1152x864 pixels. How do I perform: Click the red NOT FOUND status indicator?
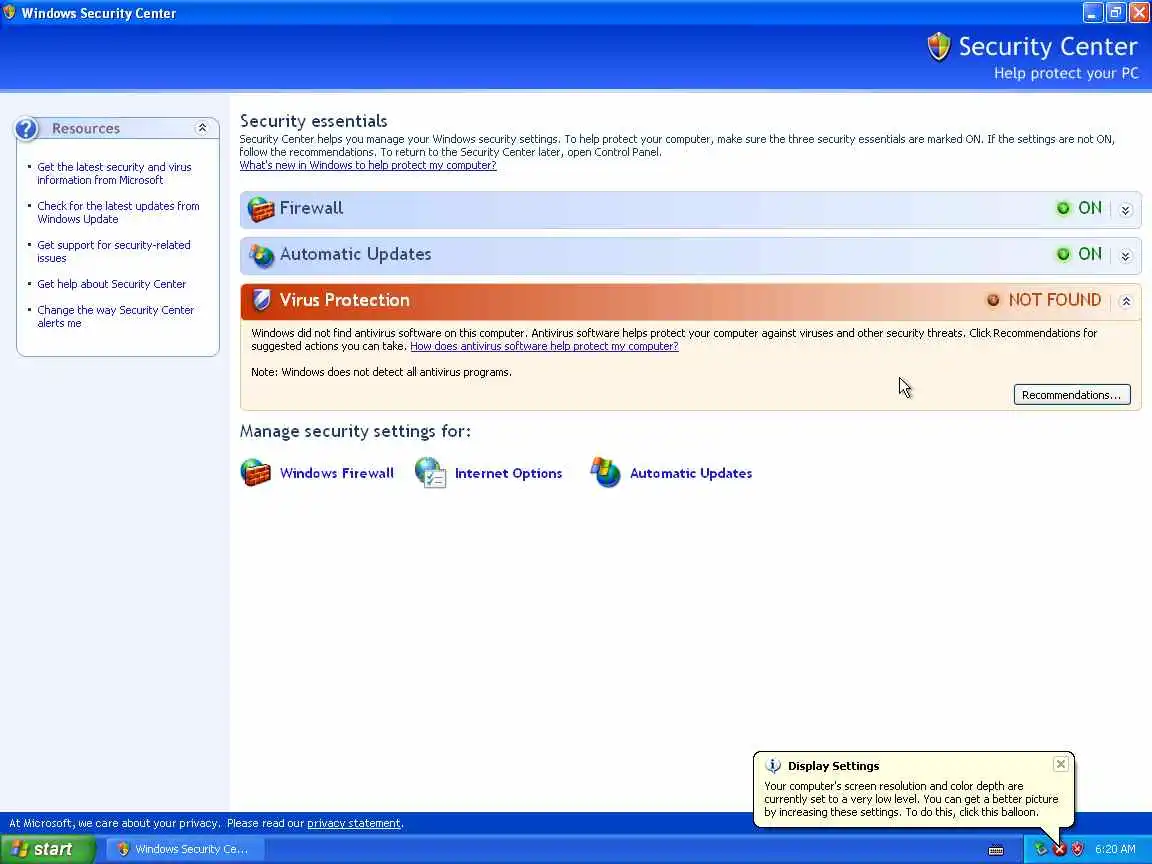click(x=993, y=300)
